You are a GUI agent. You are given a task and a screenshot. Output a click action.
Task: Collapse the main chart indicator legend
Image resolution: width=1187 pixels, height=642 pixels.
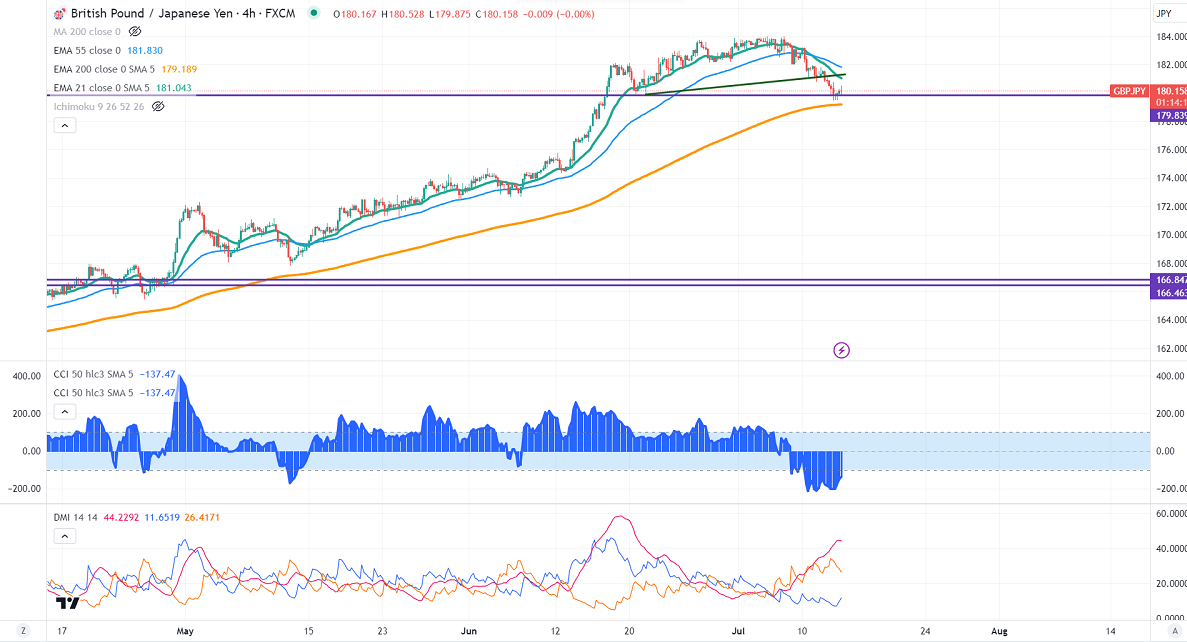(64, 126)
